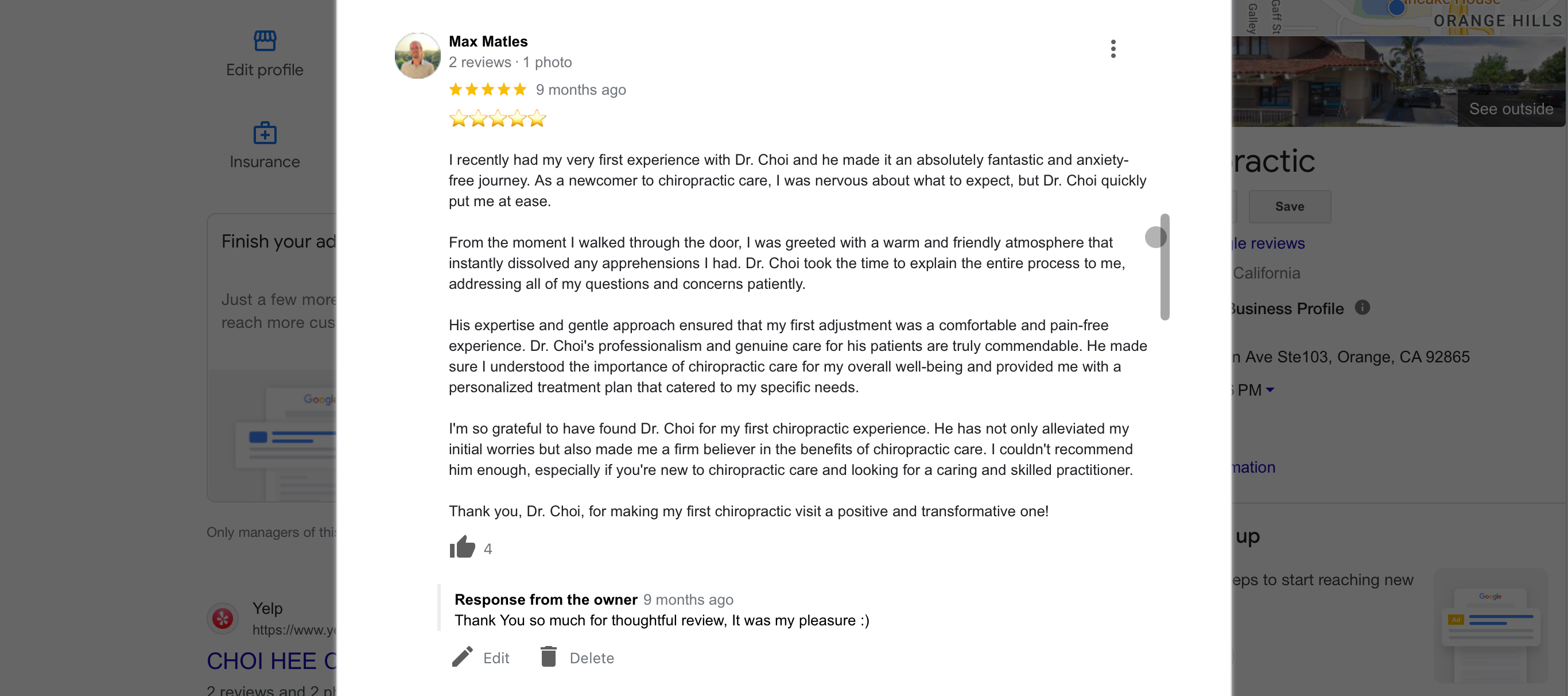
Task: Click the pencil Edit icon
Action: pos(463,656)
